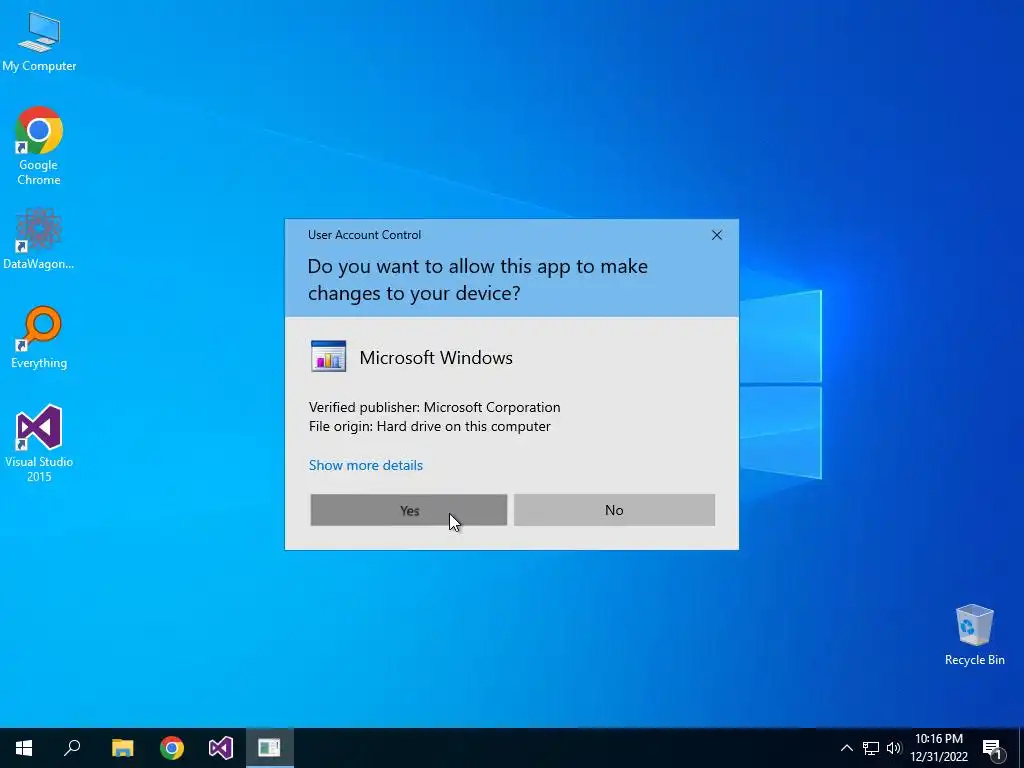Click the File origin: Hard drive text
Image resolution: width=1024 pixels, height=768 pixels.
coord(429,426)
